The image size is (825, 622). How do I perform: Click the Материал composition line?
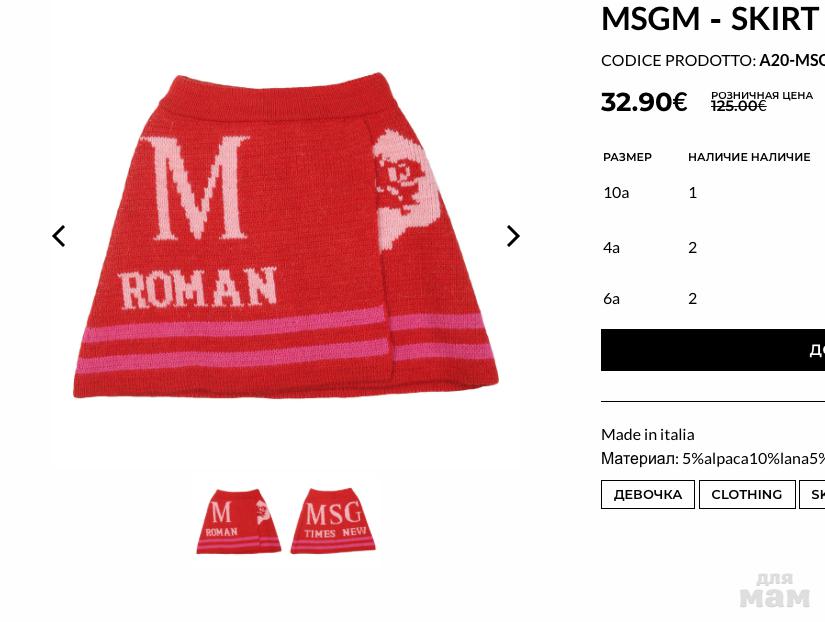713,459
